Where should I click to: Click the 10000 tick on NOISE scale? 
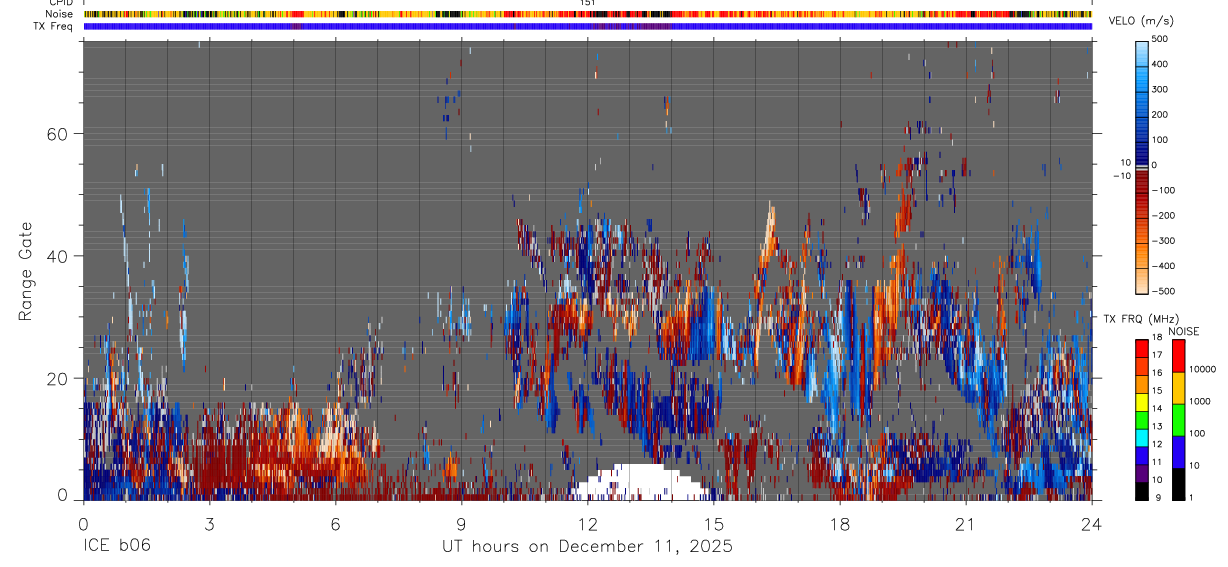coord(1202,369)
